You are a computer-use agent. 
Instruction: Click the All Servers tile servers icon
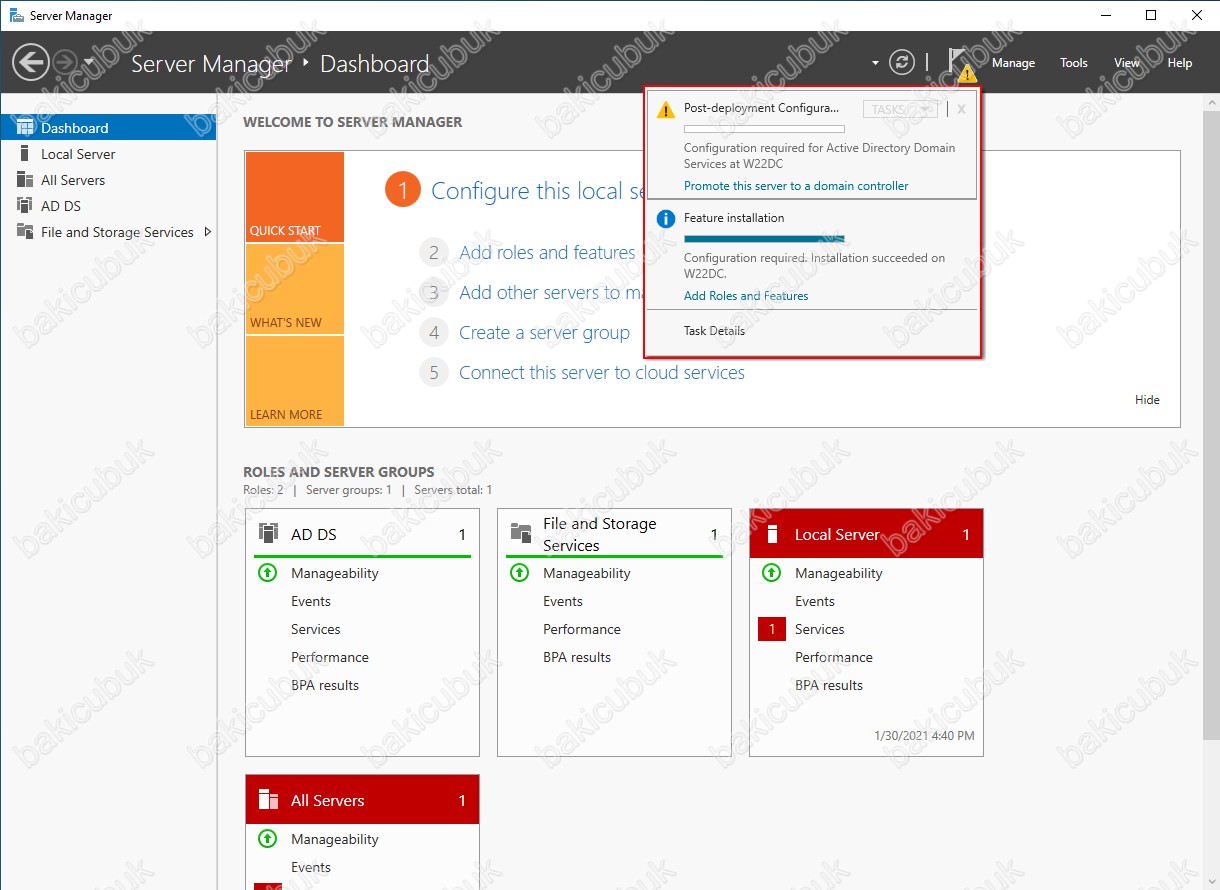(268, 800)
